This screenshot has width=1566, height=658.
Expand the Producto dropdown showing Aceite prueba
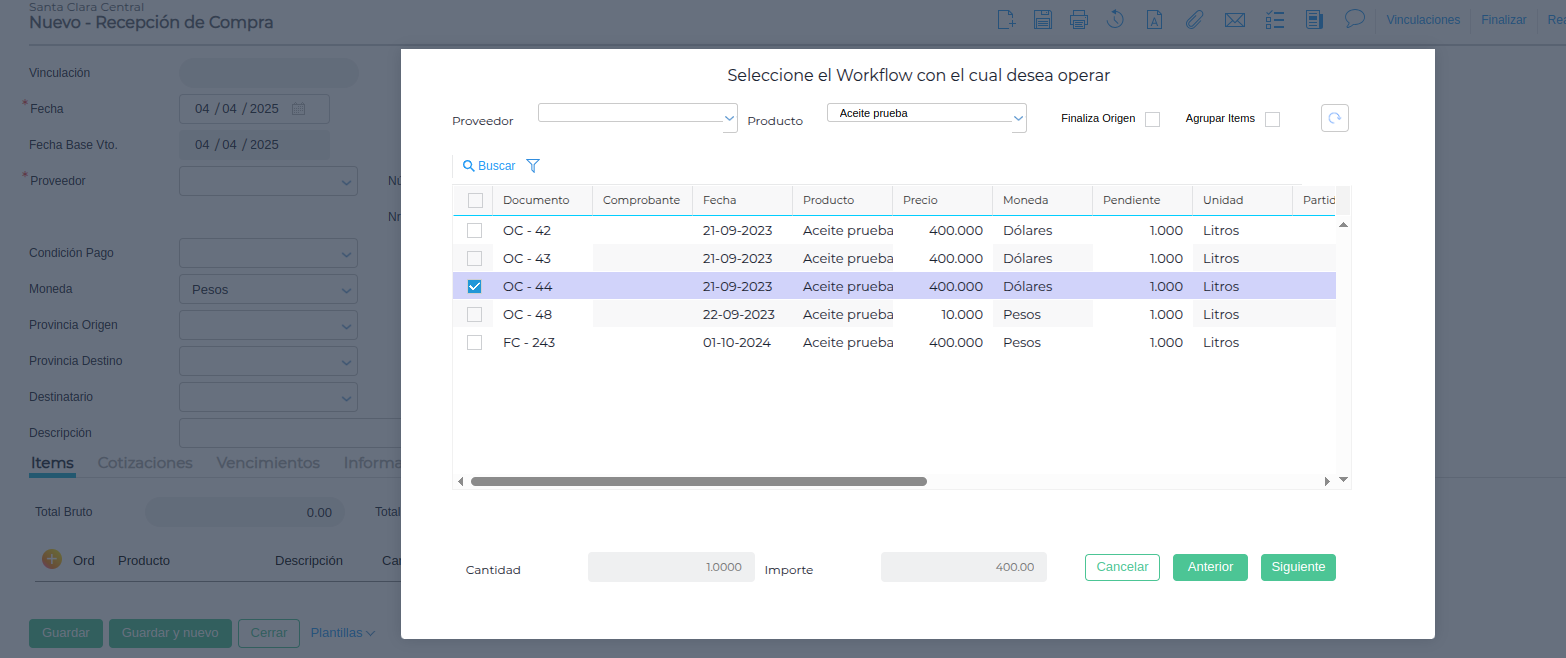(x=926, y=114)
